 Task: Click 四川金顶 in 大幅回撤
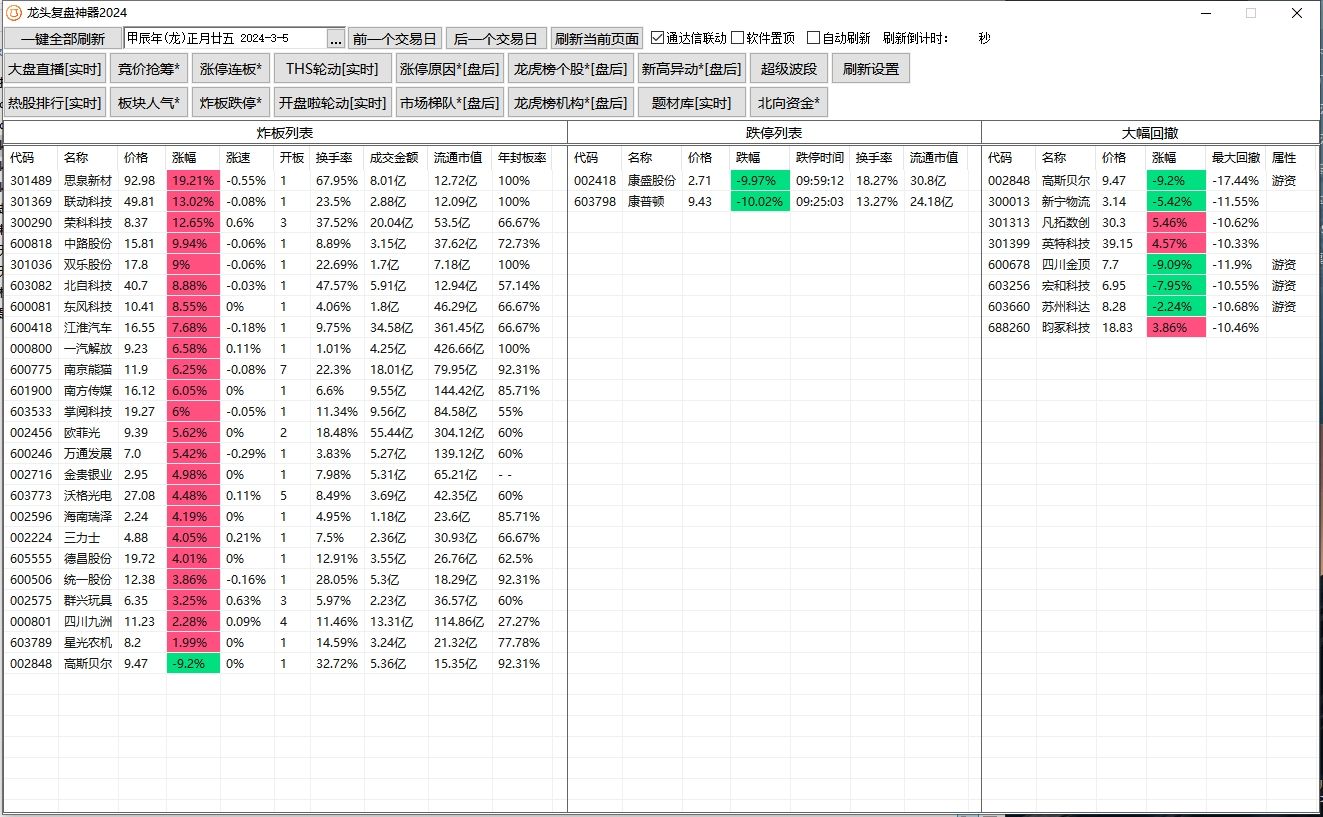(x=1066, y=265)
